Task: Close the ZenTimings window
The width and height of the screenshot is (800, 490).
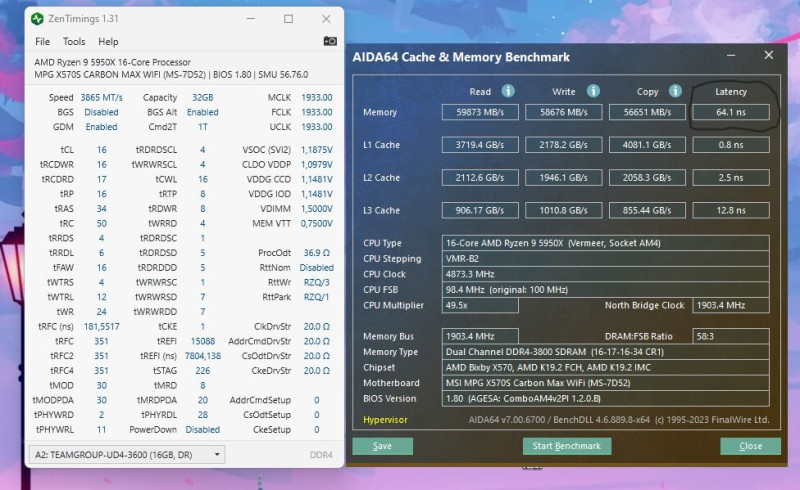Action: click(x=326, y=19)
